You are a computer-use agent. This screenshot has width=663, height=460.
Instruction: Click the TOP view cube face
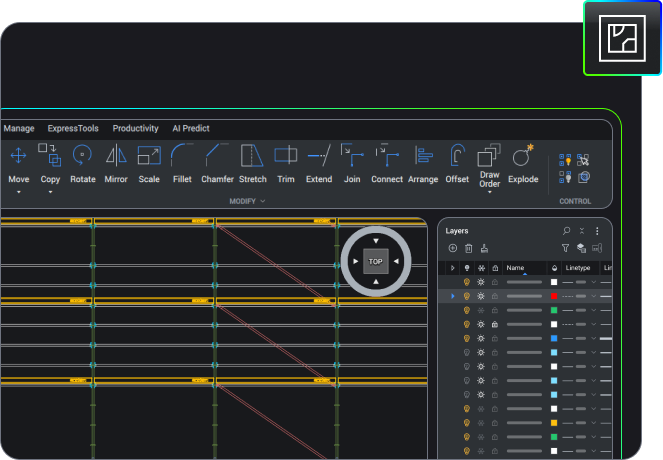tap(375, 262)
